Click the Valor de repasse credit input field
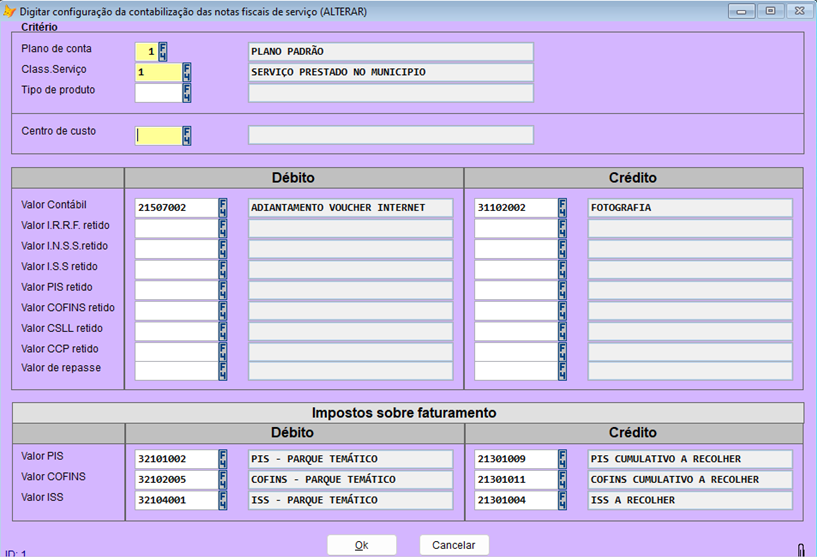The image size is (817, 557). point(515,371)
